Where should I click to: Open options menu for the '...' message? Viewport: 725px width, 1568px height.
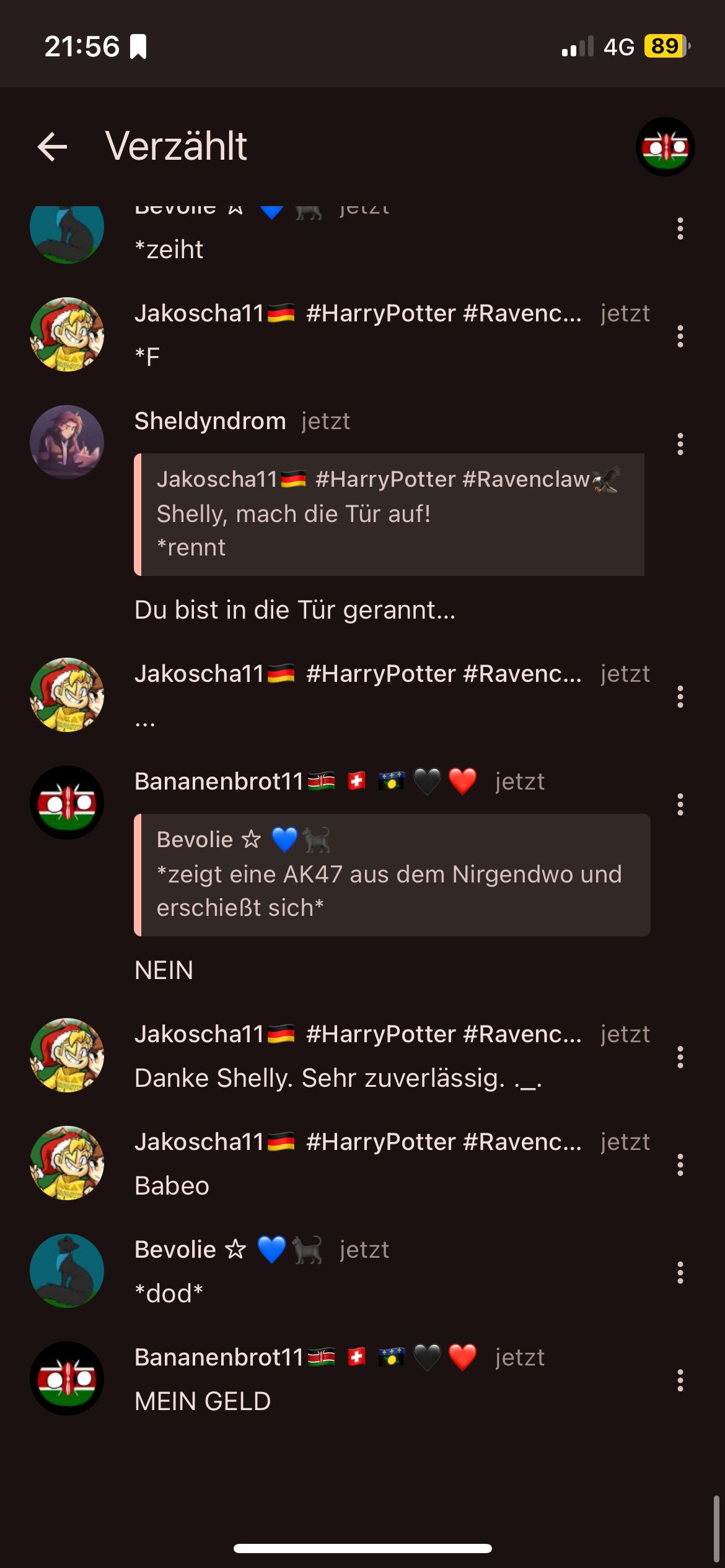(x=680, y=697)
